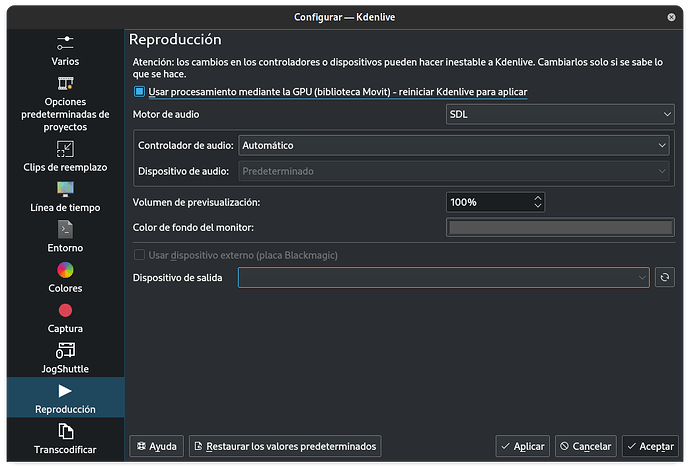The image size is (690, 468).
Task: Switch to the Varios settings page label
Action: click(x=65, y=61)
